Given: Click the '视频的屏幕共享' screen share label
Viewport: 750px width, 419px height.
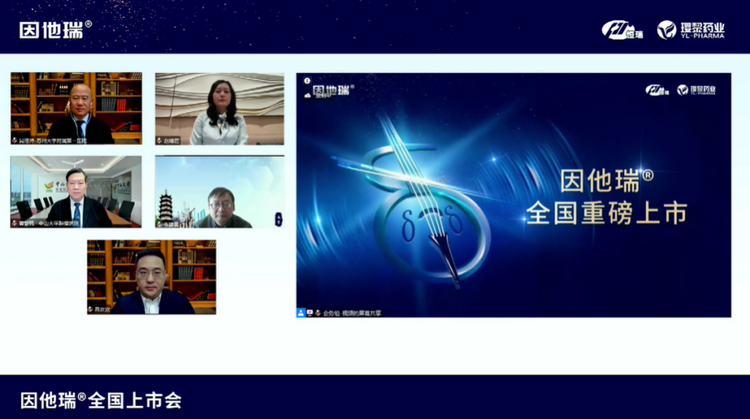Looking at the screenshot, I should pyautogui.click(x=361, y=313).
